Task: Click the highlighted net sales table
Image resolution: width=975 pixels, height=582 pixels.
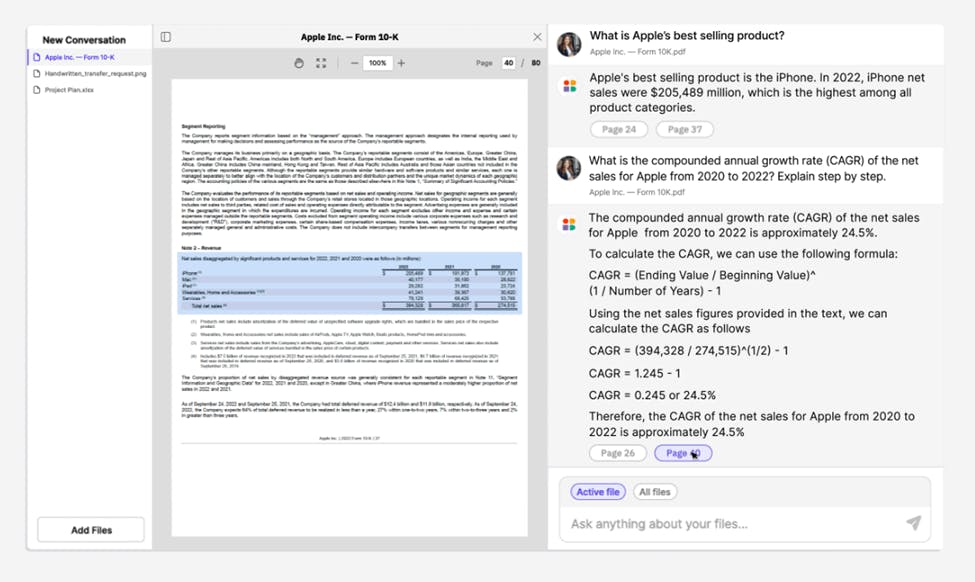Action: tap(349, 283)
